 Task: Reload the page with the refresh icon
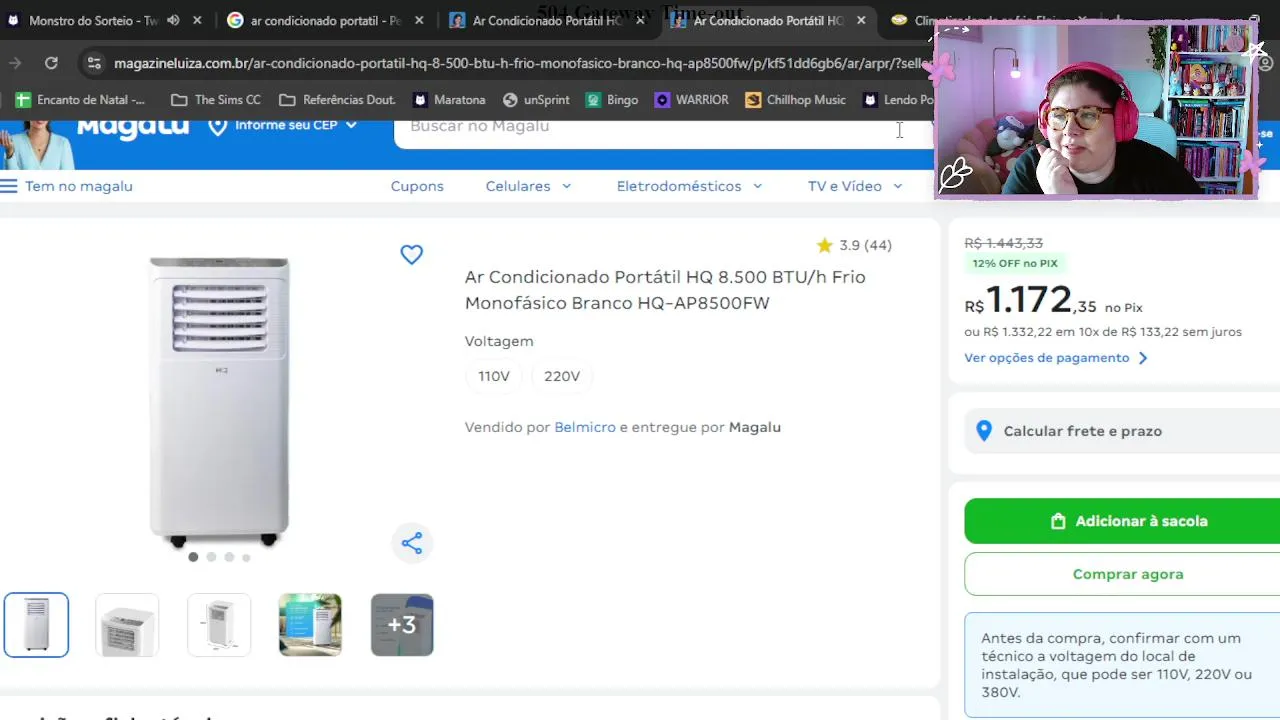pyautogui.click(x=51, y=63)
